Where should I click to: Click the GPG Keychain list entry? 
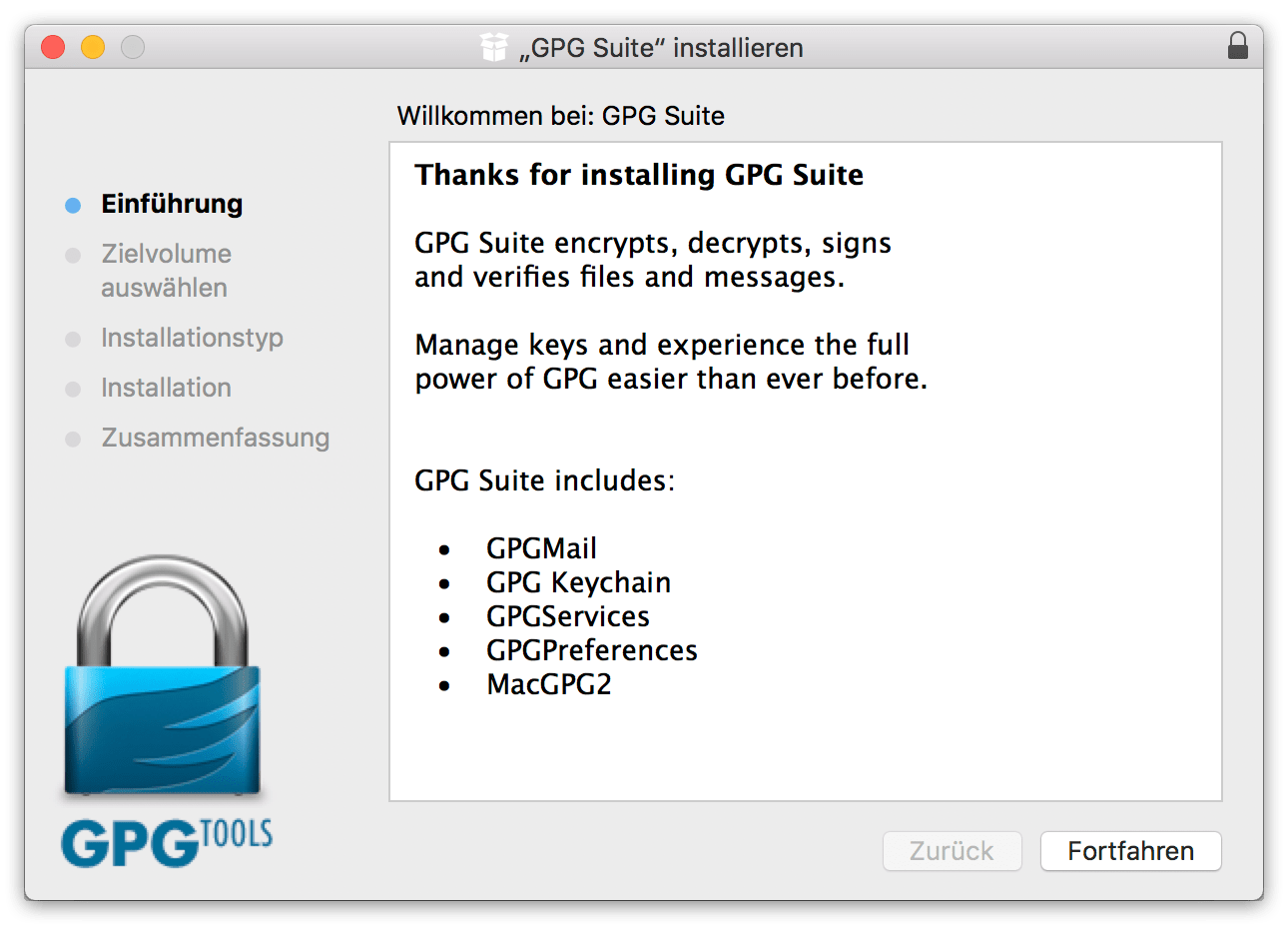[578, 582]
